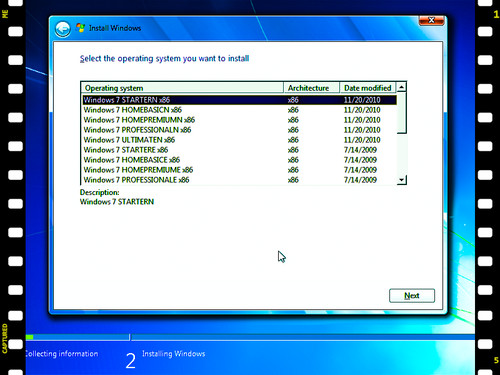Click the Date modified column header
The width and height of the screenshot is (500, 375).
pos(368,88)
